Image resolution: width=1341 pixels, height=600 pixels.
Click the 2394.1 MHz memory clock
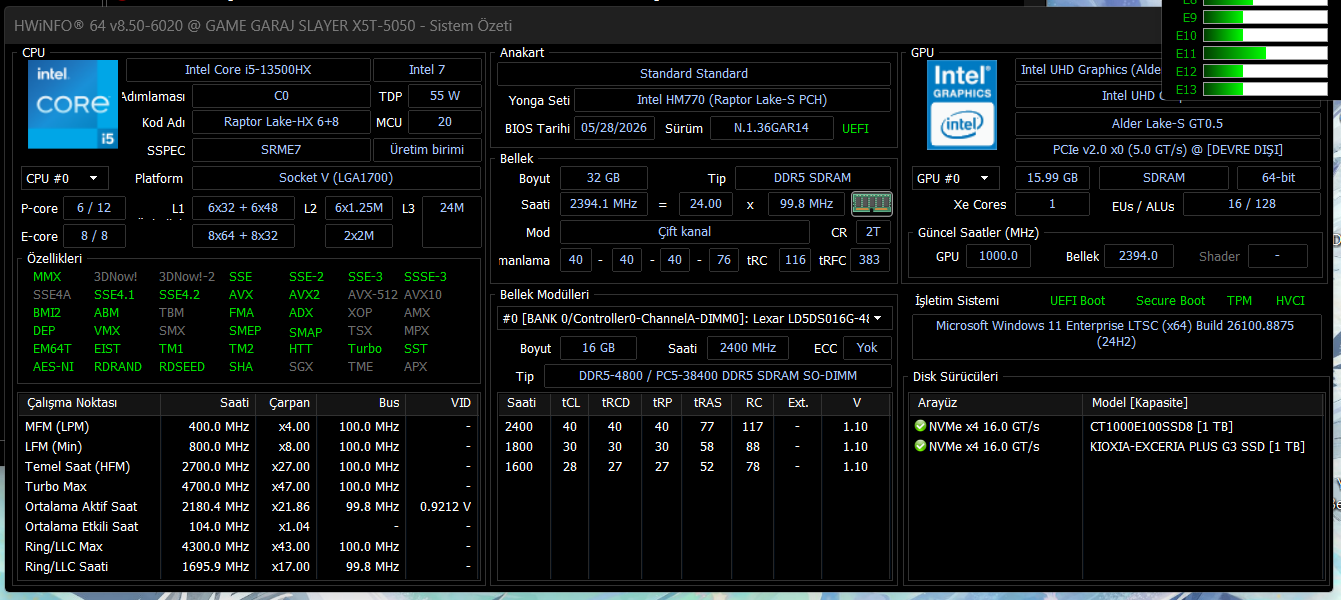coord(603,204)
